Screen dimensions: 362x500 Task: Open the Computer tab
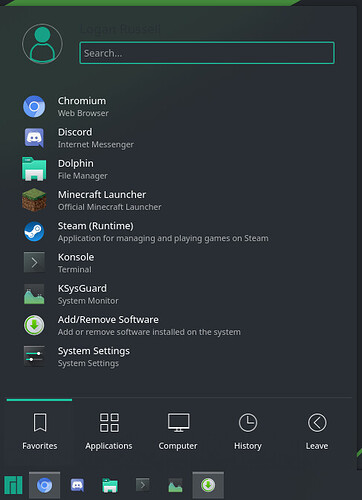tap(178, 432)
